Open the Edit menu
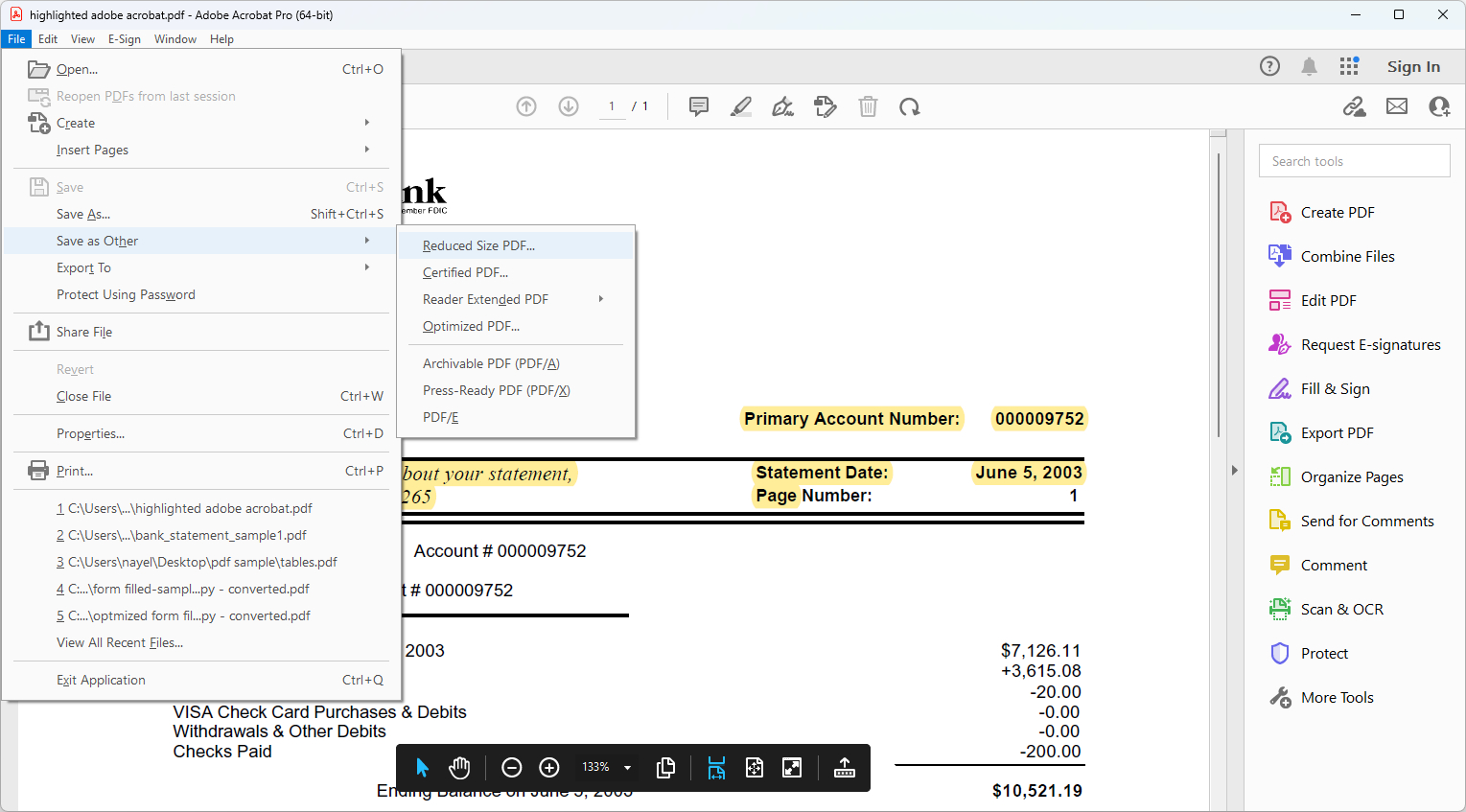 click(47, 39)
